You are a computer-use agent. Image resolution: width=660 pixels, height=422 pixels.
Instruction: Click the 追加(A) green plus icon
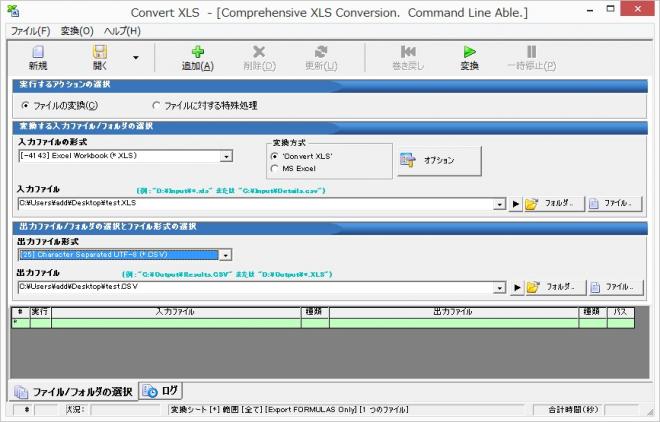198,52
